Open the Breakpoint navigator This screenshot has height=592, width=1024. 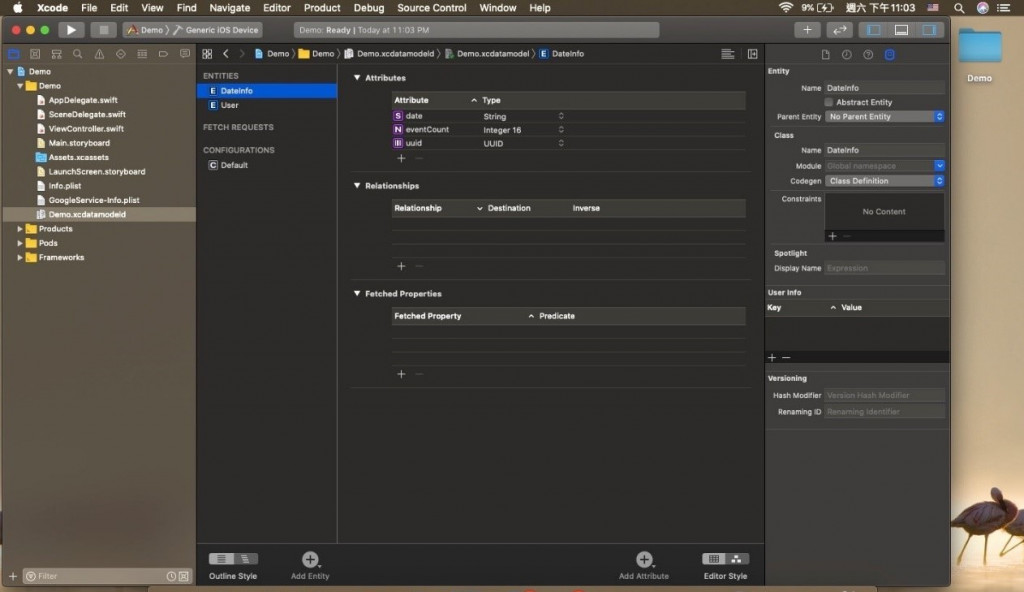163,54
